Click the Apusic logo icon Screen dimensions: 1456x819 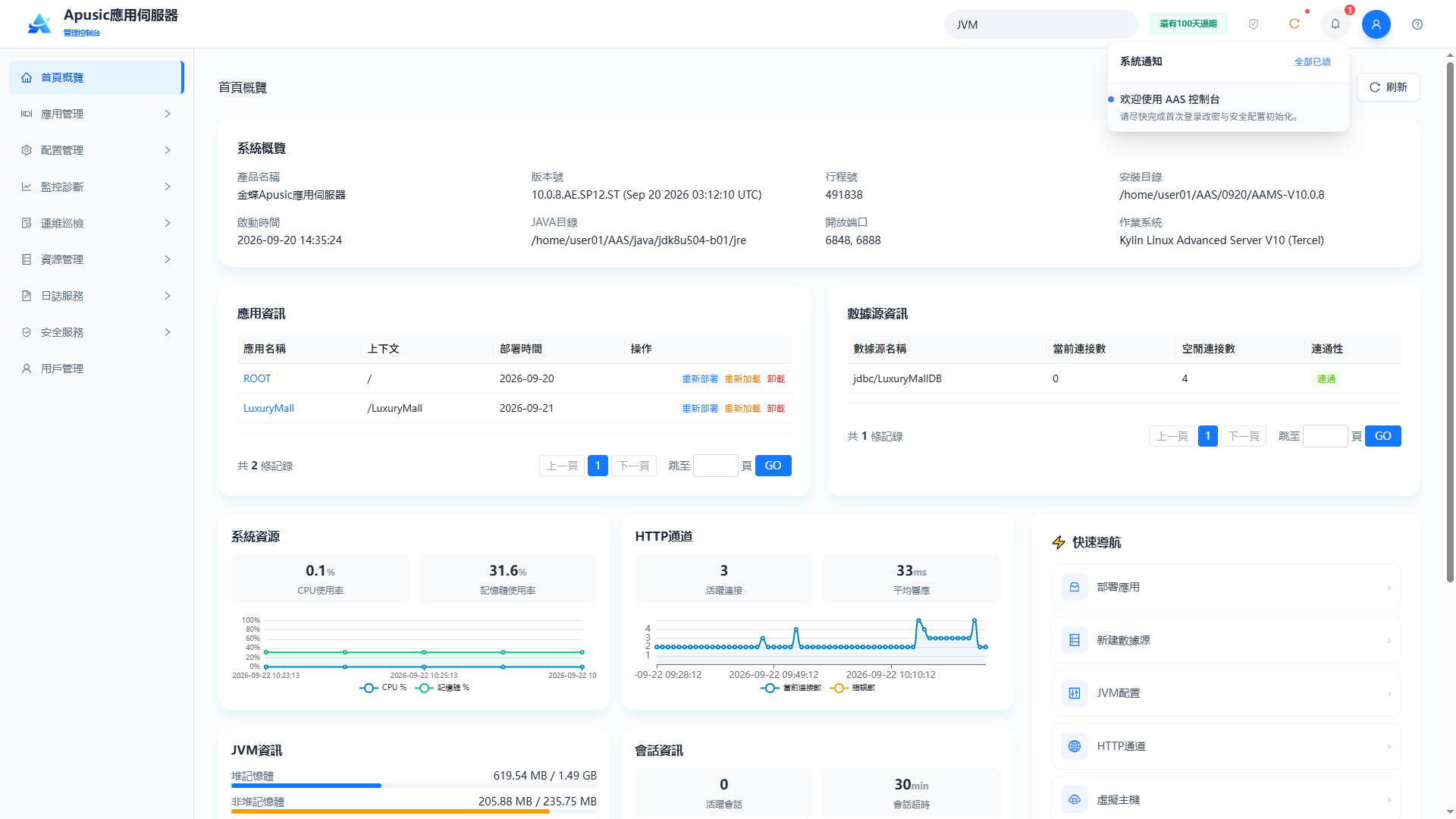(x=39, y=24)
